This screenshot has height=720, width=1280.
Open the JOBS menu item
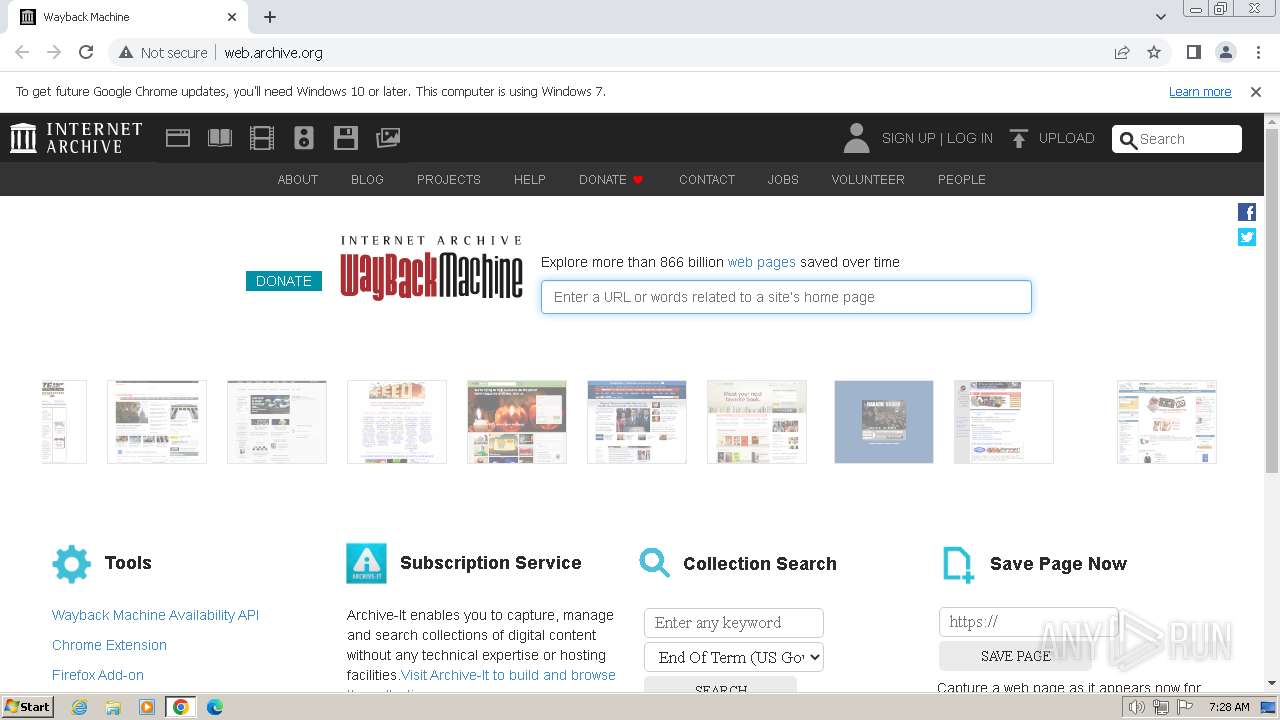[x=783, y=180]
